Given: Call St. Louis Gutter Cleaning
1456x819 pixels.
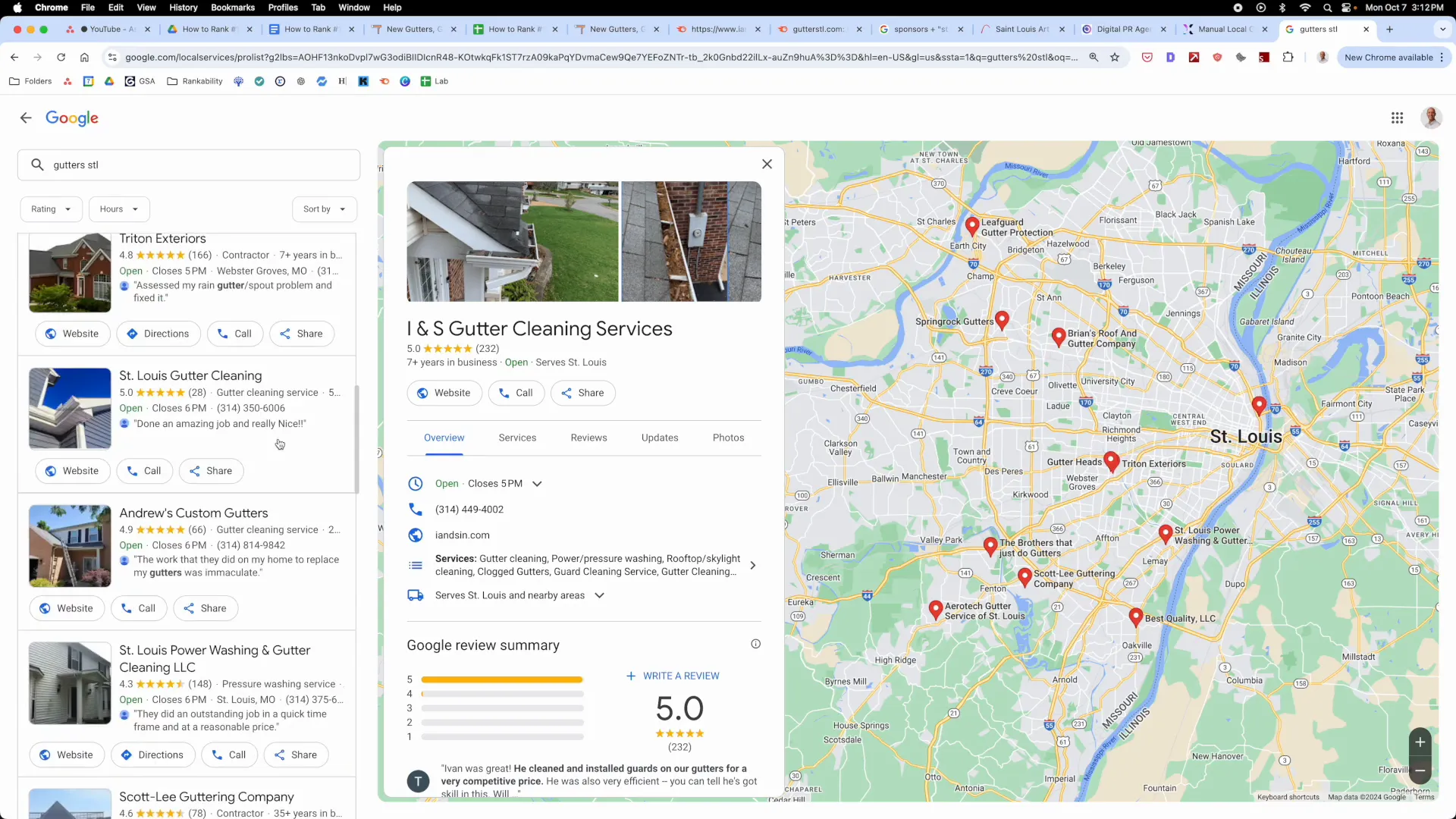Looking at the screenshot, I should point(144,471).
